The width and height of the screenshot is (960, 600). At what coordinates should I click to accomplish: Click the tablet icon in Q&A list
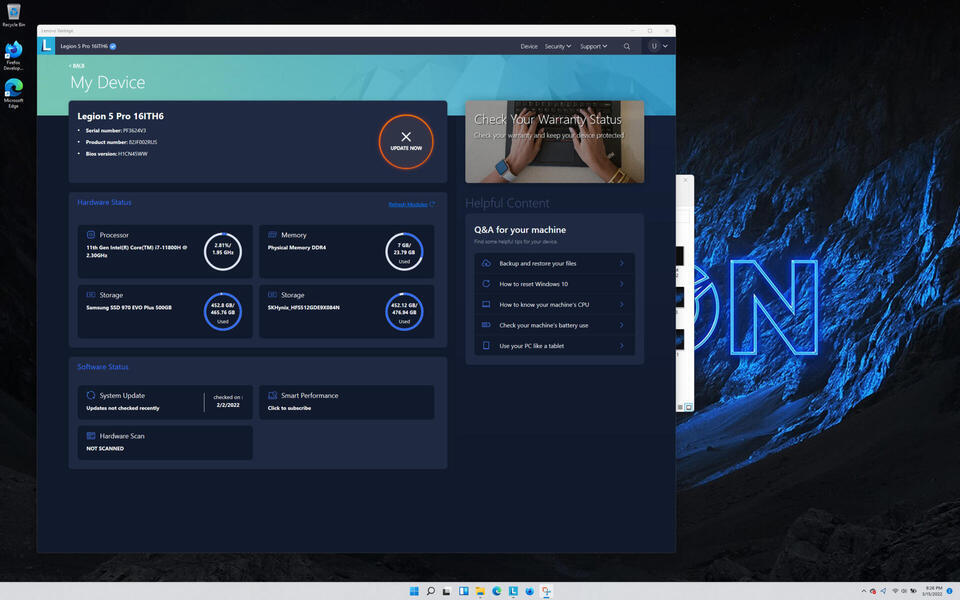tap(486, 345)
